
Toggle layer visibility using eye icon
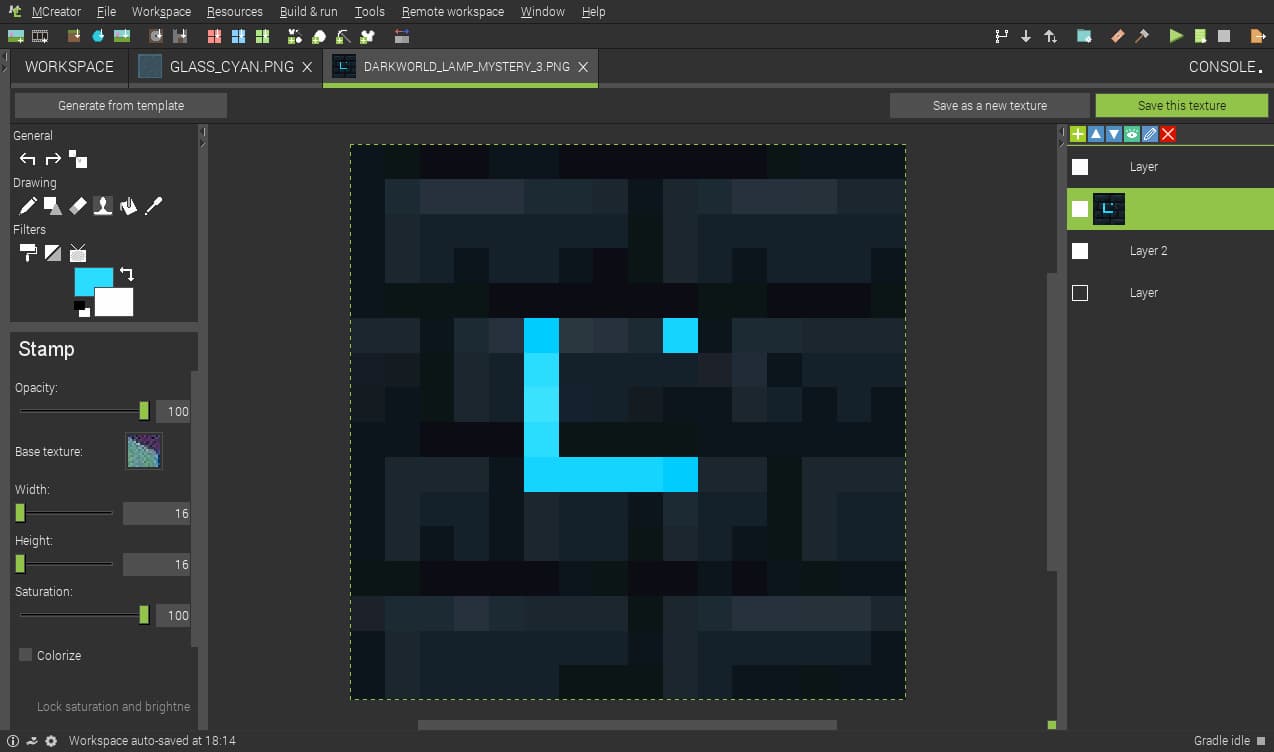point(1131,133)
